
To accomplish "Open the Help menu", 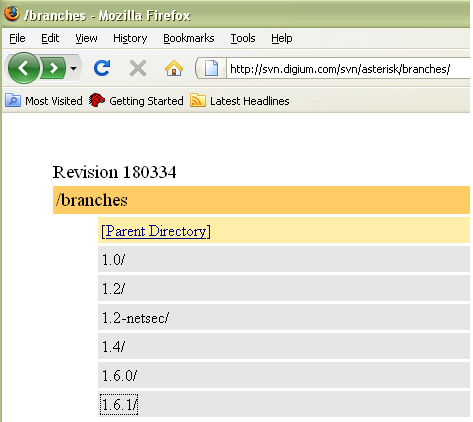I will [x=282, y=39].
